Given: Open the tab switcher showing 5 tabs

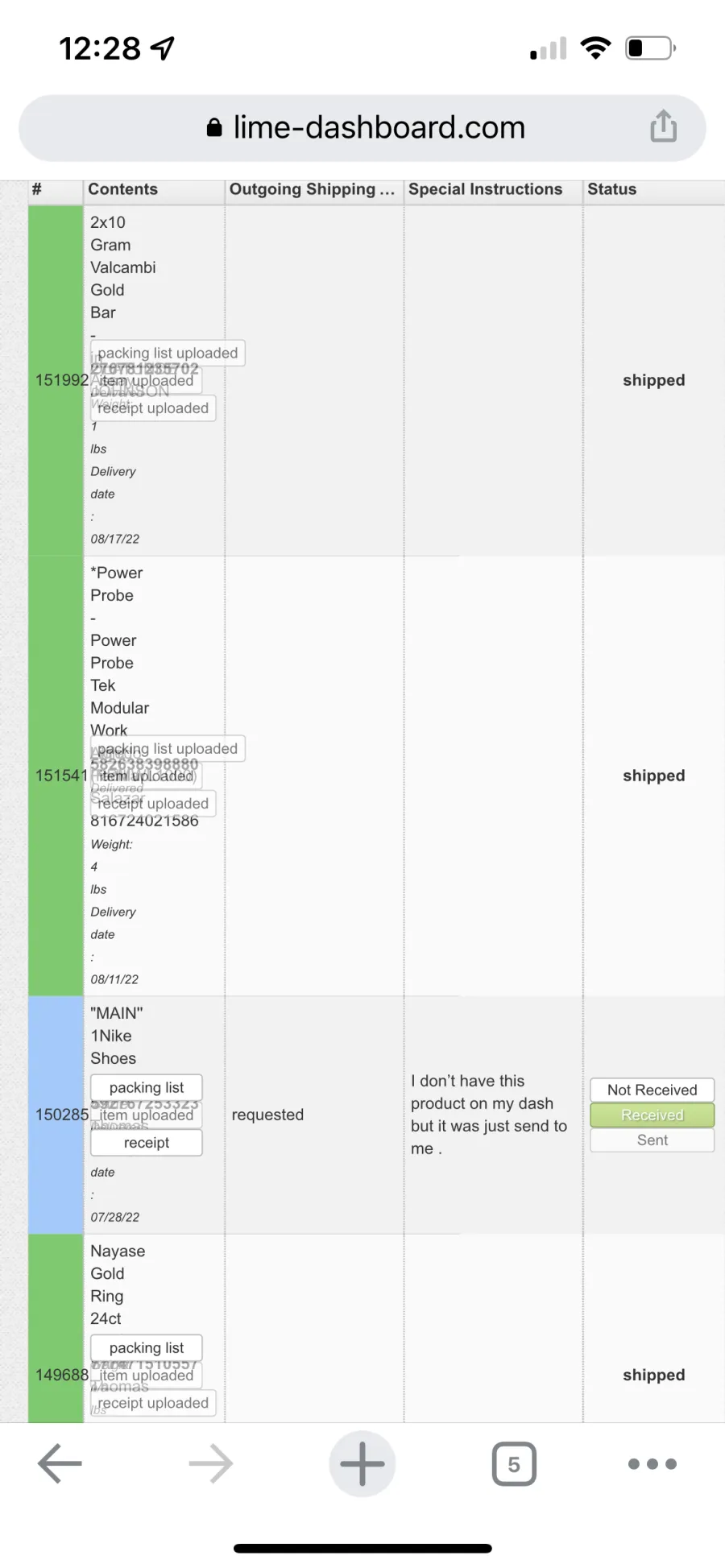Looking at the screenshot, I should coord(514,1463).
